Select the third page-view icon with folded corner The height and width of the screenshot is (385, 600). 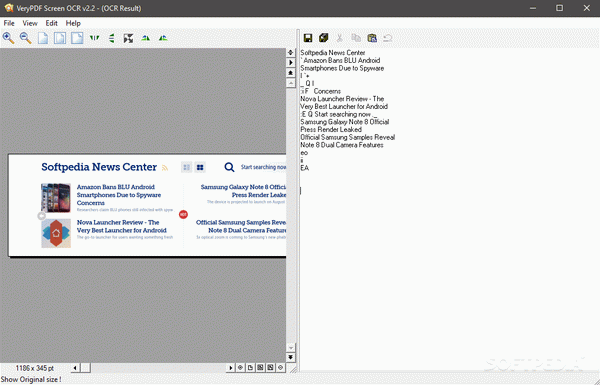tap(77, 38)
